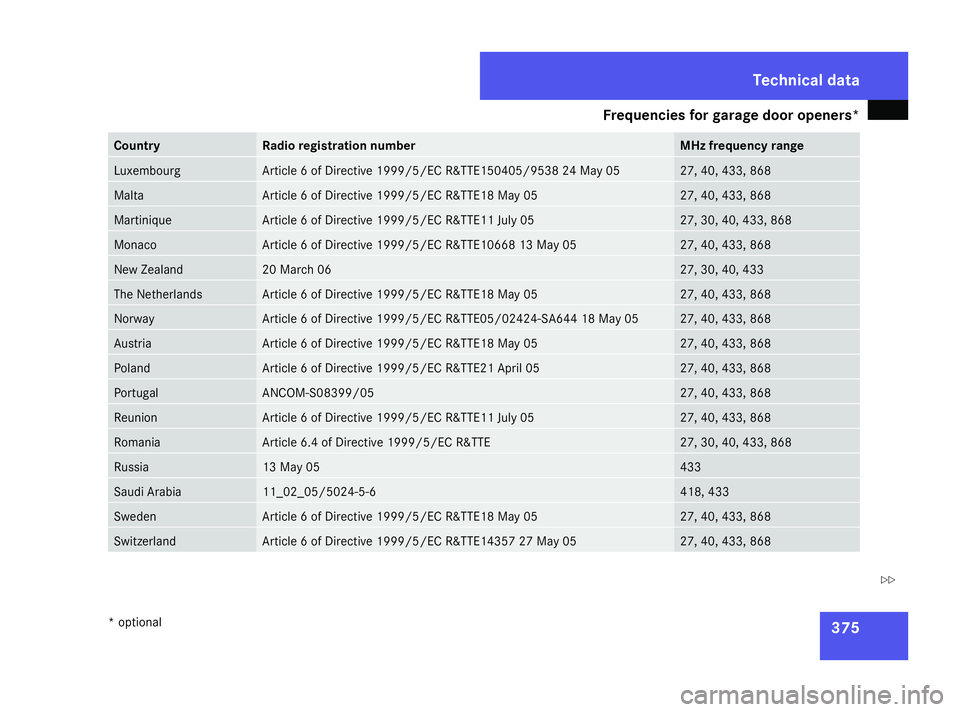Click the page number 375 box
This screenshot has height=712, width=960.
(863, 635)
